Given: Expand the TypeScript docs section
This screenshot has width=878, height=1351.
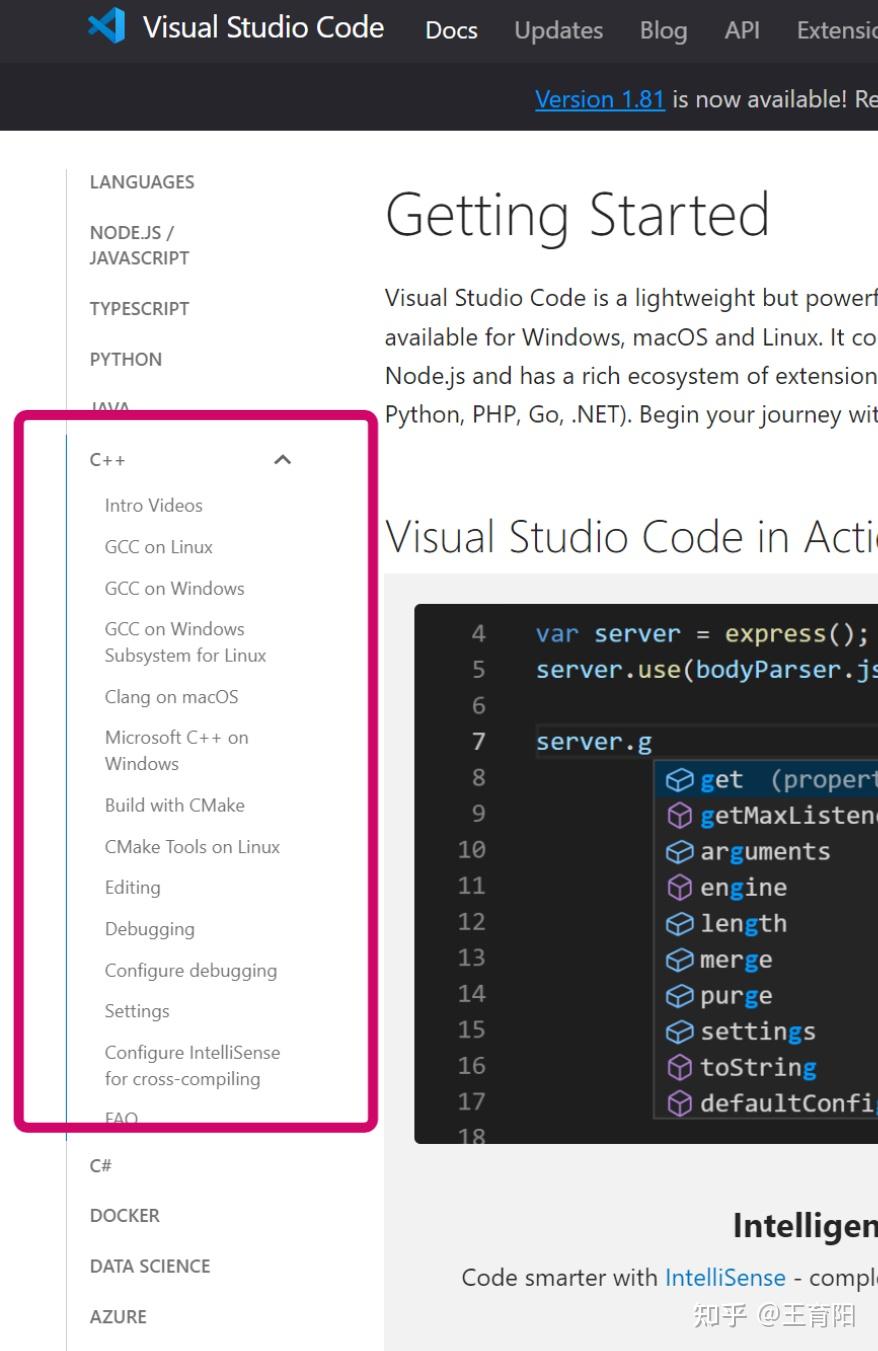Looking at the screenshot, I should pos(139,308).
